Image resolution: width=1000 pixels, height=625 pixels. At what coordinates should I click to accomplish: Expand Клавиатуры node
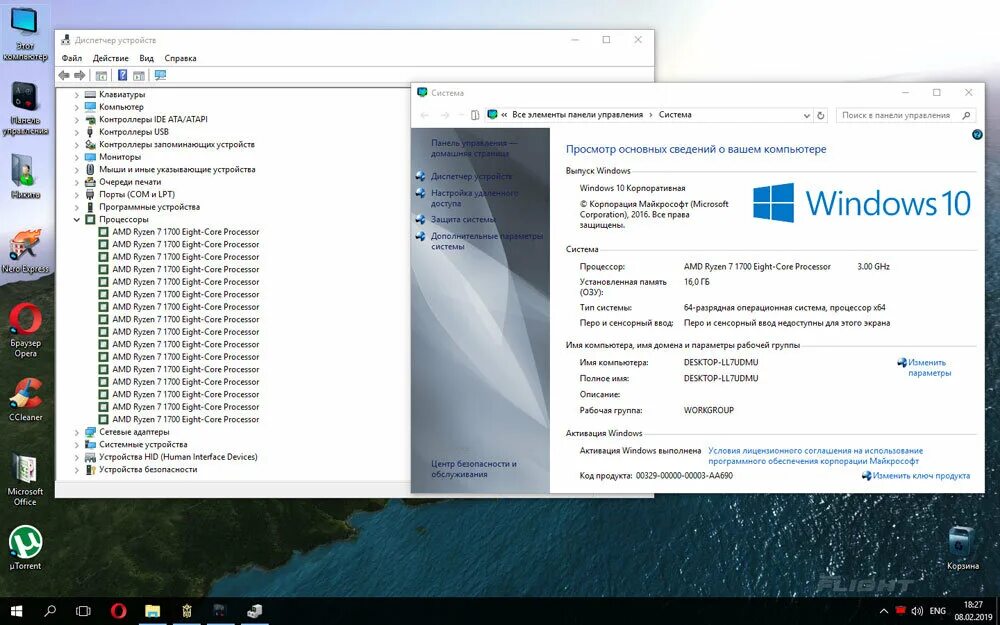pos(77,94)
